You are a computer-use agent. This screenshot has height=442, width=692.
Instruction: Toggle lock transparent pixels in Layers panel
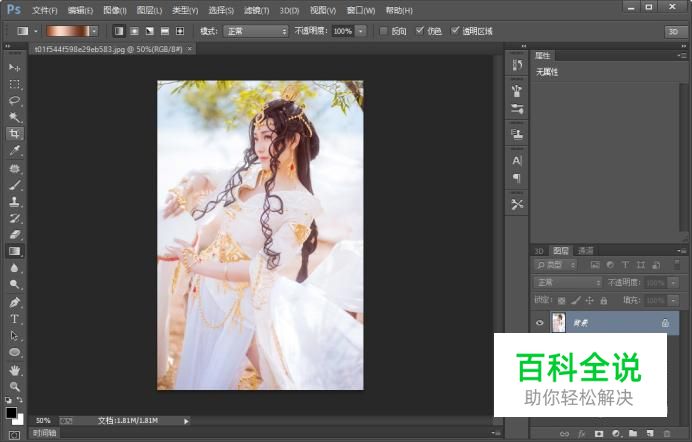click(561, 301)
